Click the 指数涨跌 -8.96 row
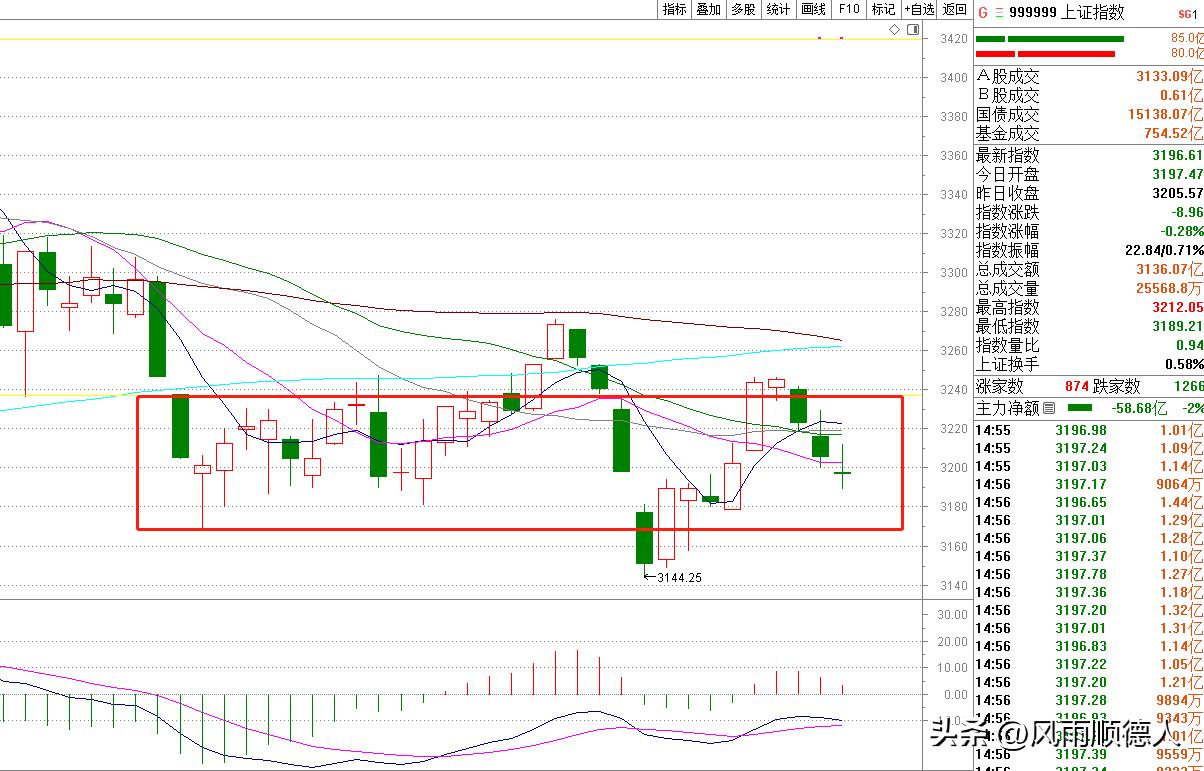 pos(1088,212)
